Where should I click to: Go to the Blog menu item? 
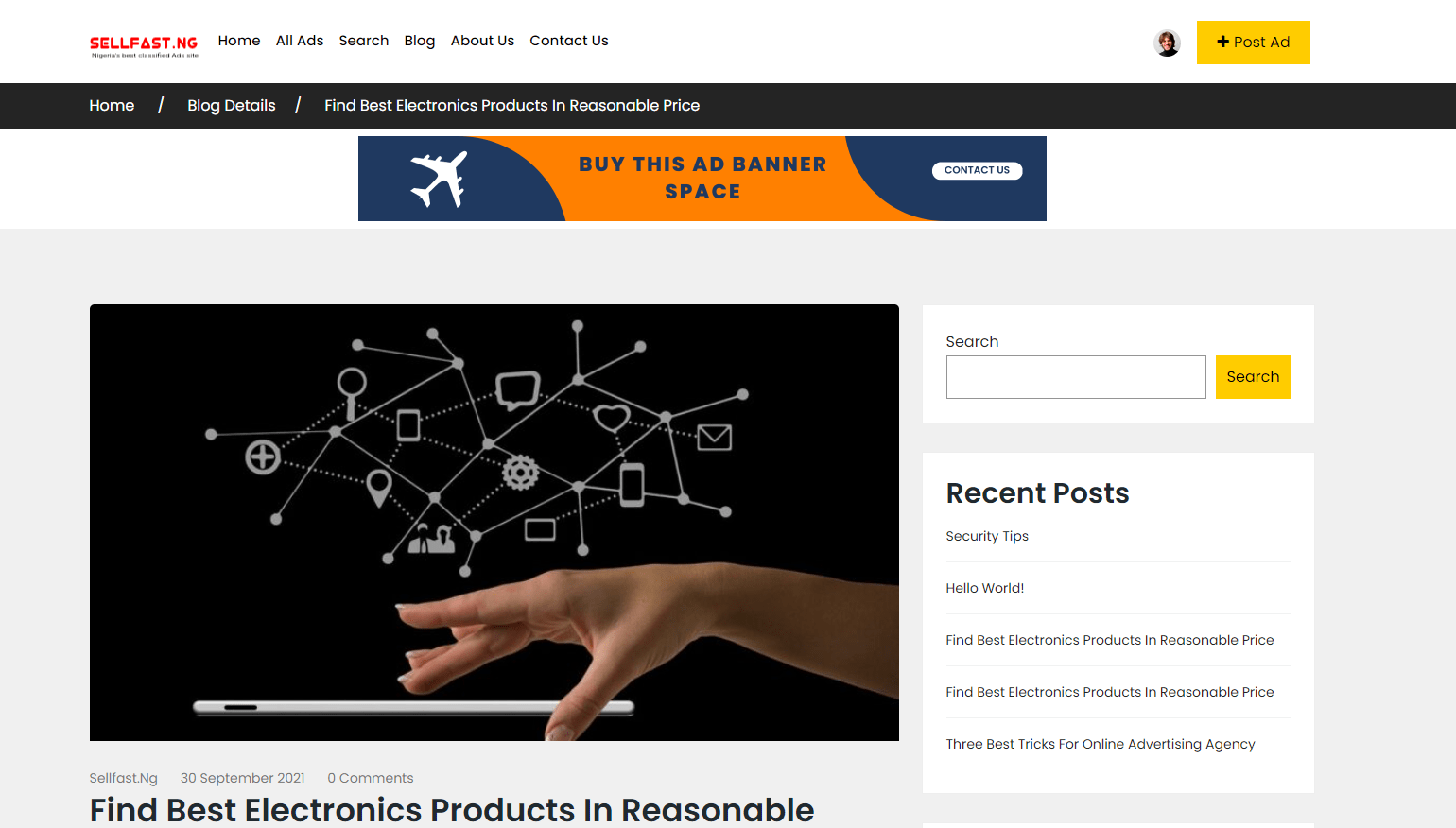tap(420, 41)
